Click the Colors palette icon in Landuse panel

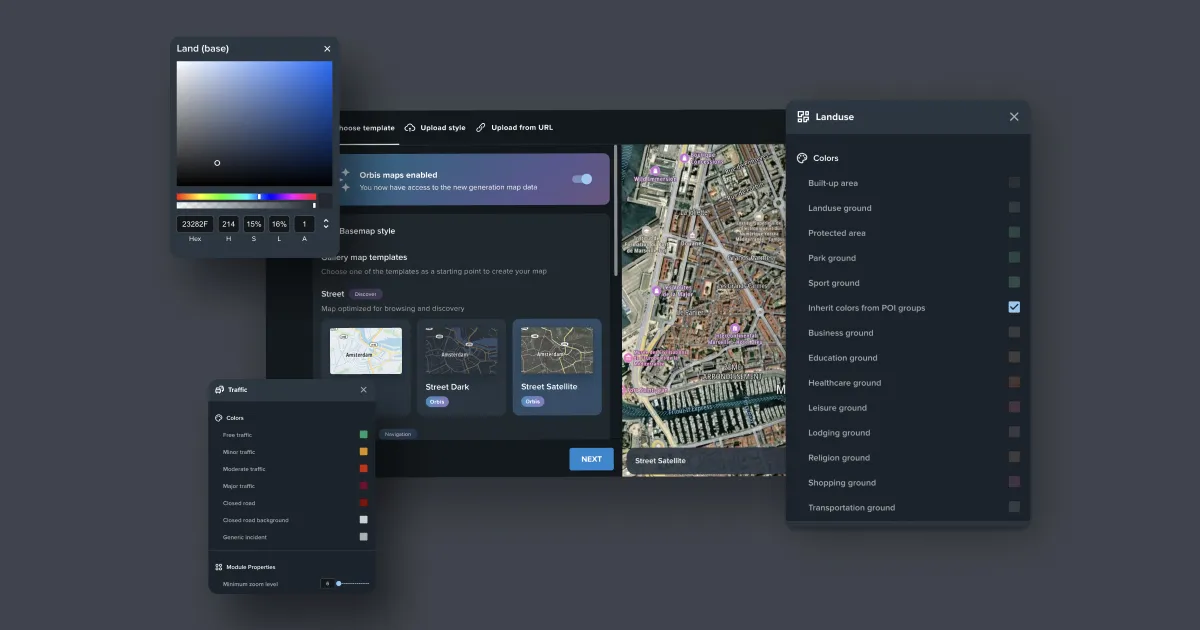pyautogui.click(x=802, y=158)
